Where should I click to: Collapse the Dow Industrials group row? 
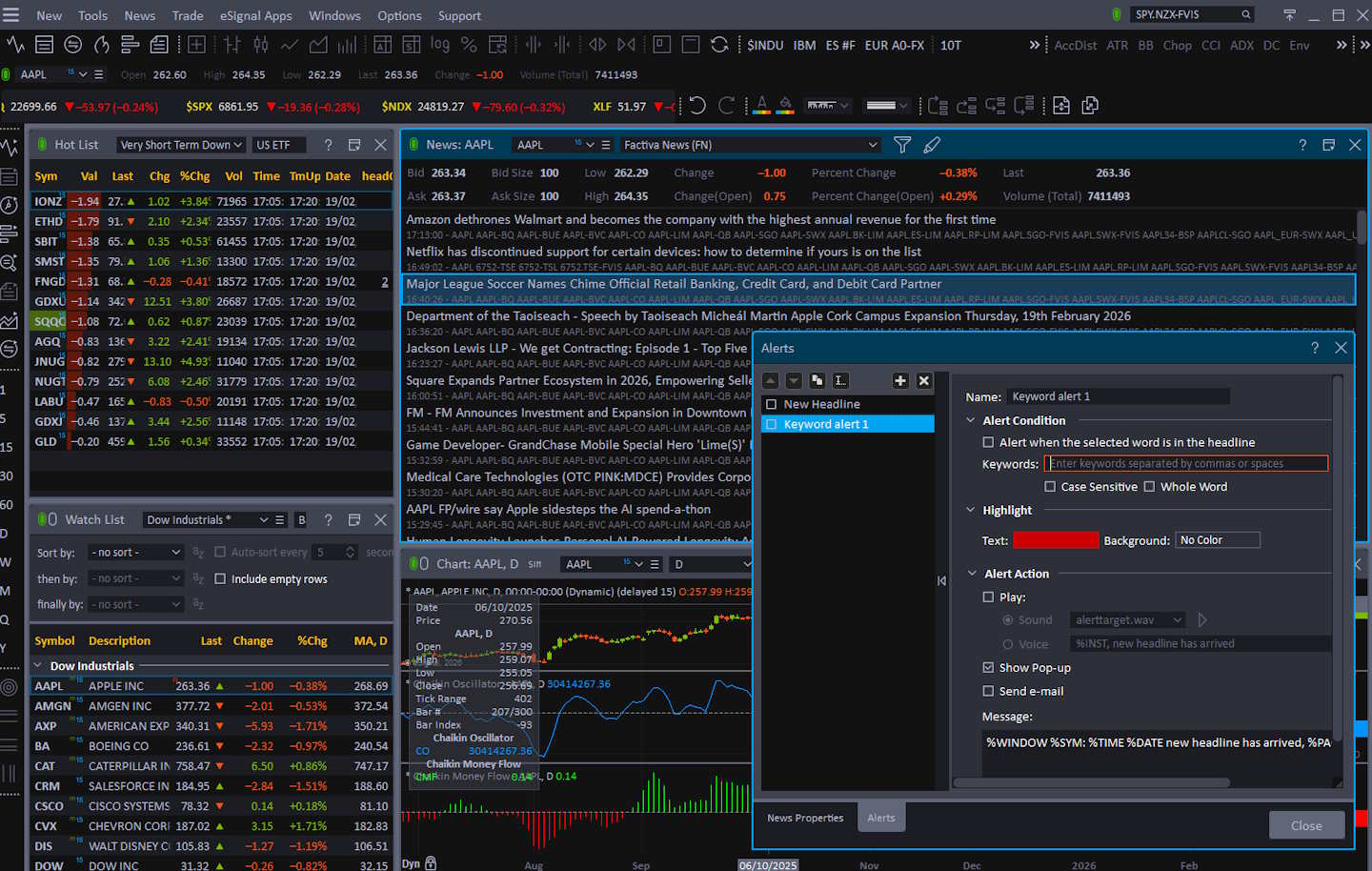tap(38, 666)
